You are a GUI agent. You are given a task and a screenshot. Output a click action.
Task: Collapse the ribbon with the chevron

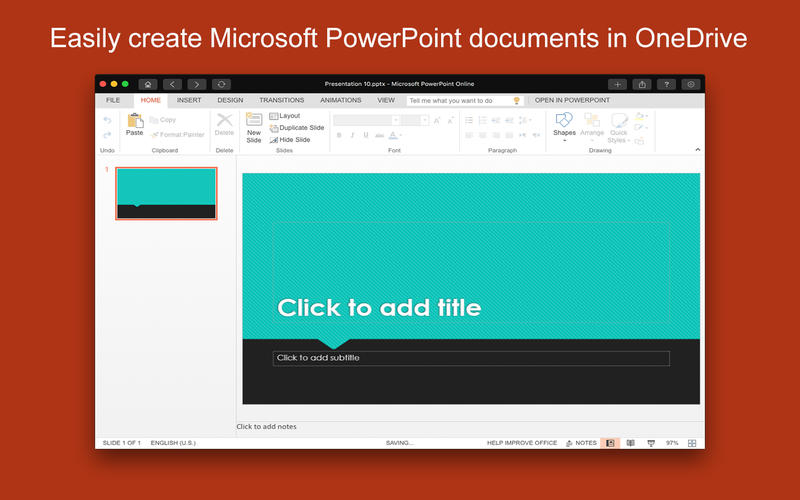tap(697, 150)
